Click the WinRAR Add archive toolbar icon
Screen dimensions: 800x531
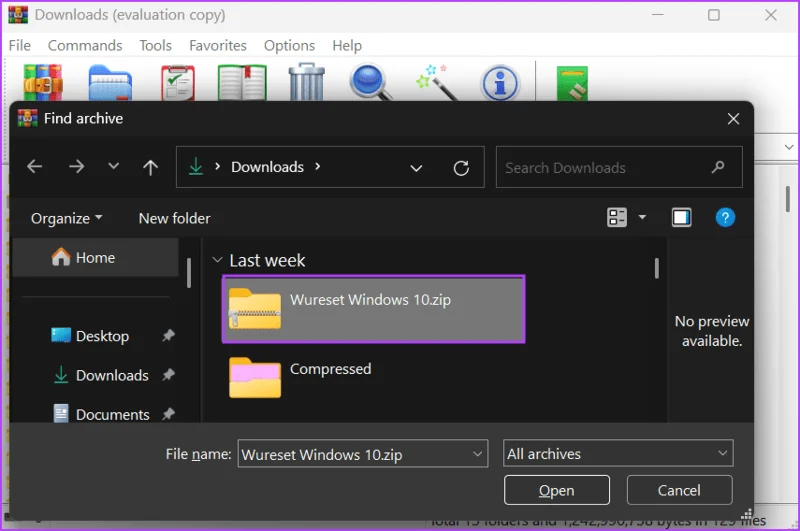(x=43, y=83)
